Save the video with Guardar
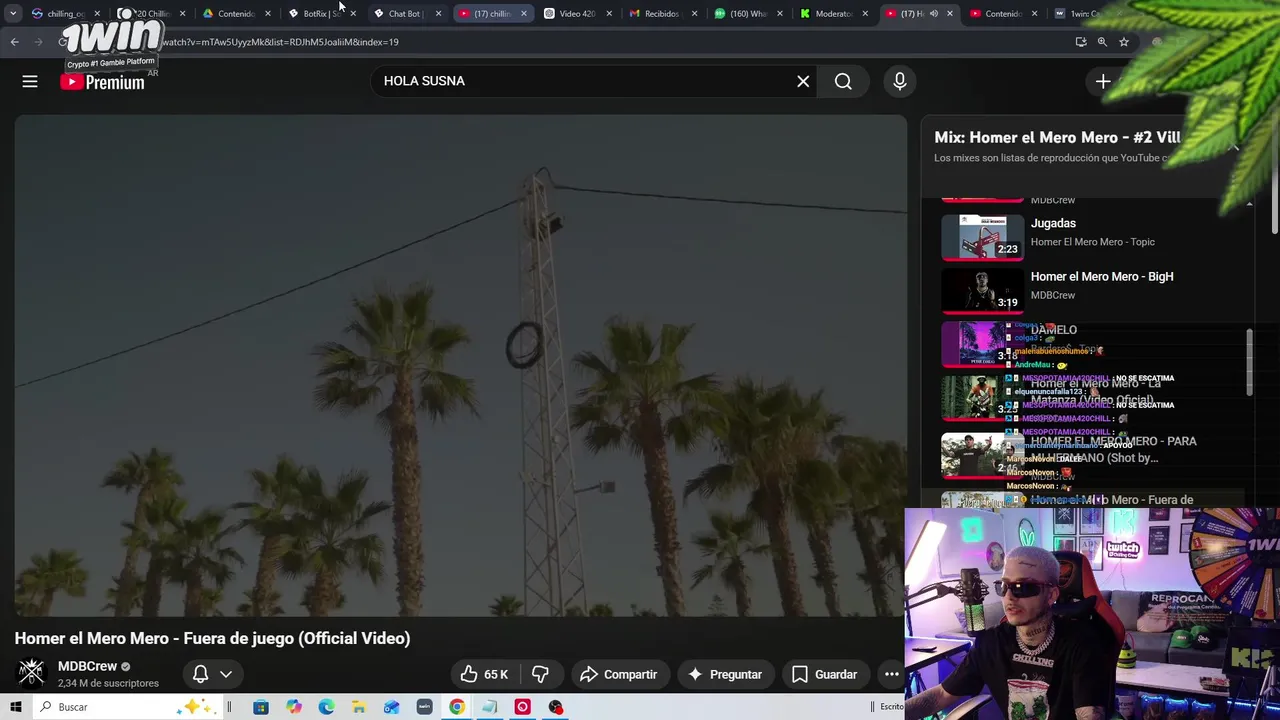Screen dimensions: 1280x720 click(x=825, y=674)
